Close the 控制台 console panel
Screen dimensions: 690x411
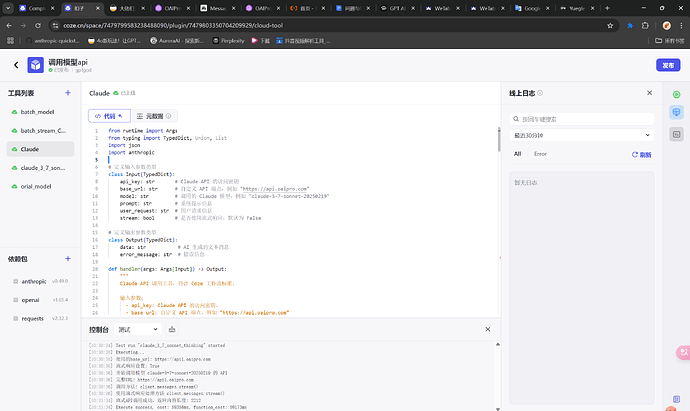pyautogui.click(x=488, y=329)
